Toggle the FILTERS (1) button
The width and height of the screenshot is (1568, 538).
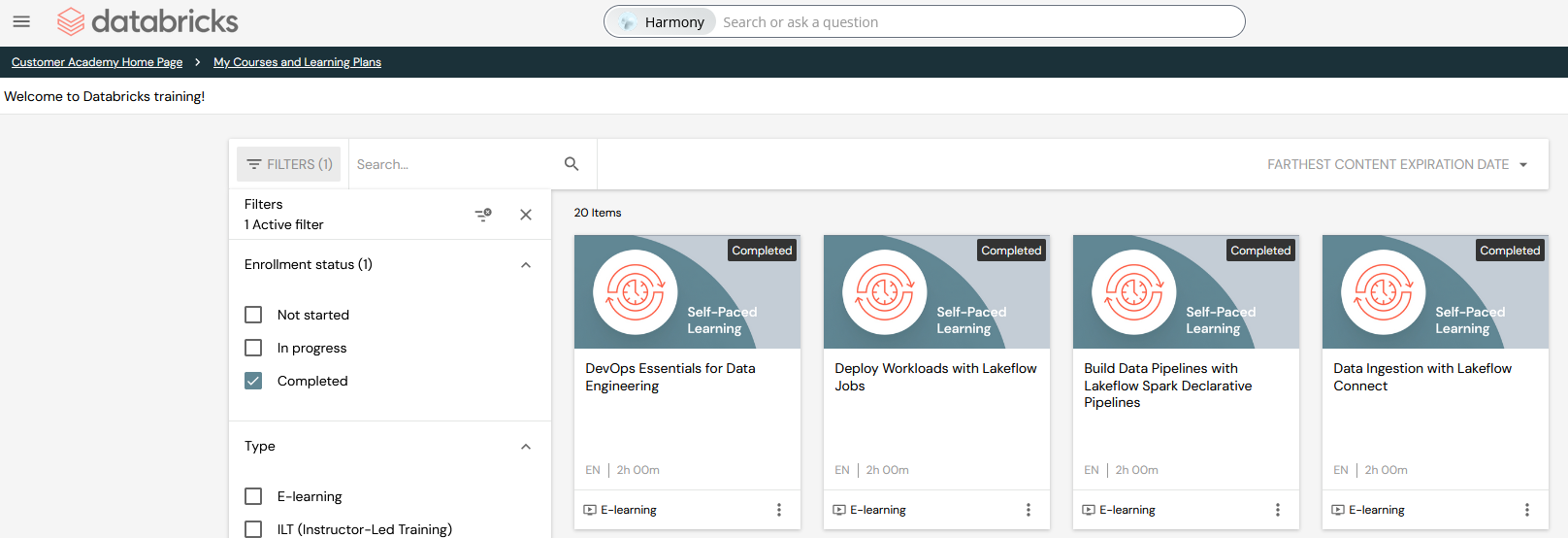289,164
